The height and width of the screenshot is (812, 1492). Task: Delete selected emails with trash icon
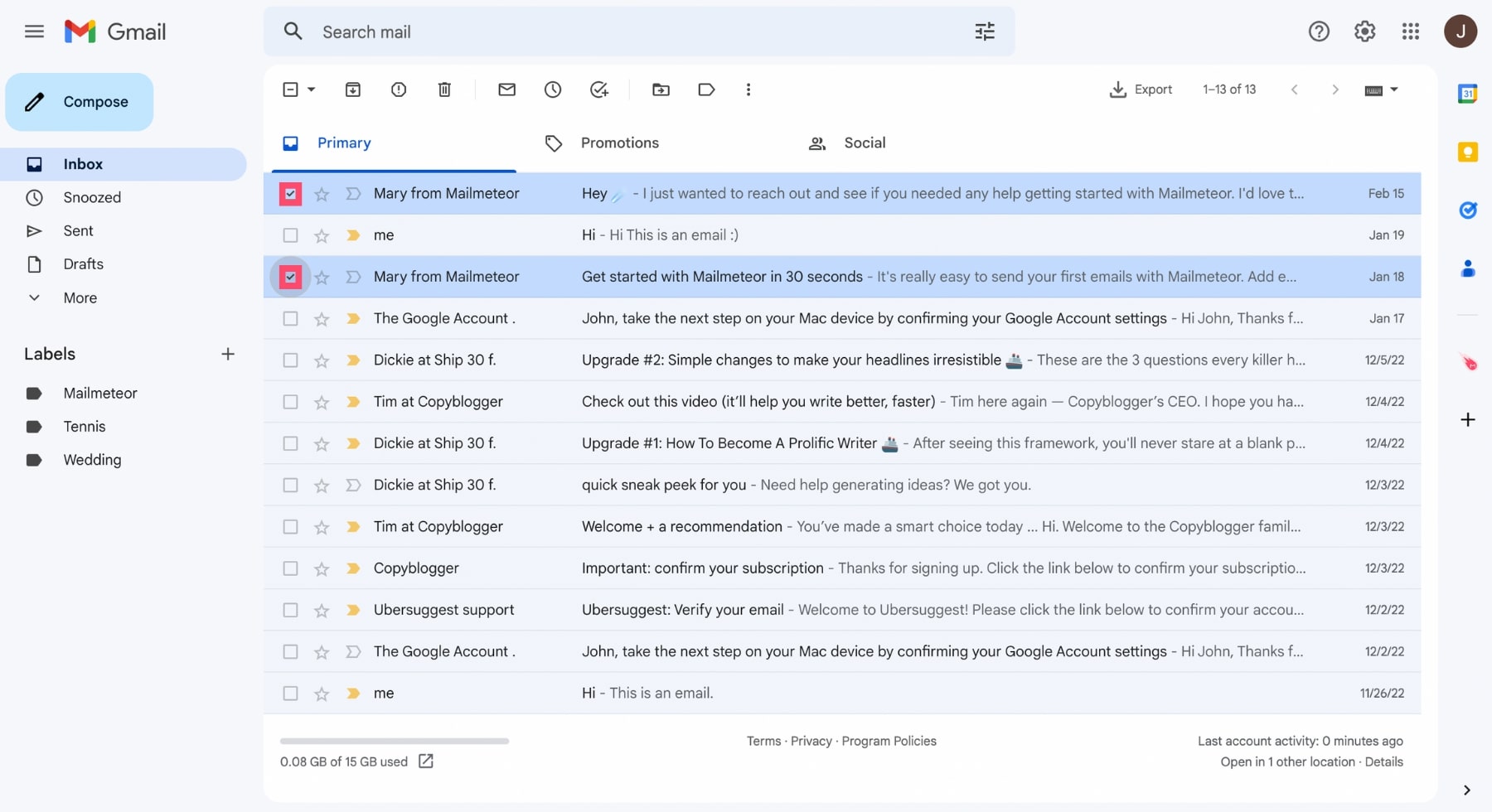(444, 89)
